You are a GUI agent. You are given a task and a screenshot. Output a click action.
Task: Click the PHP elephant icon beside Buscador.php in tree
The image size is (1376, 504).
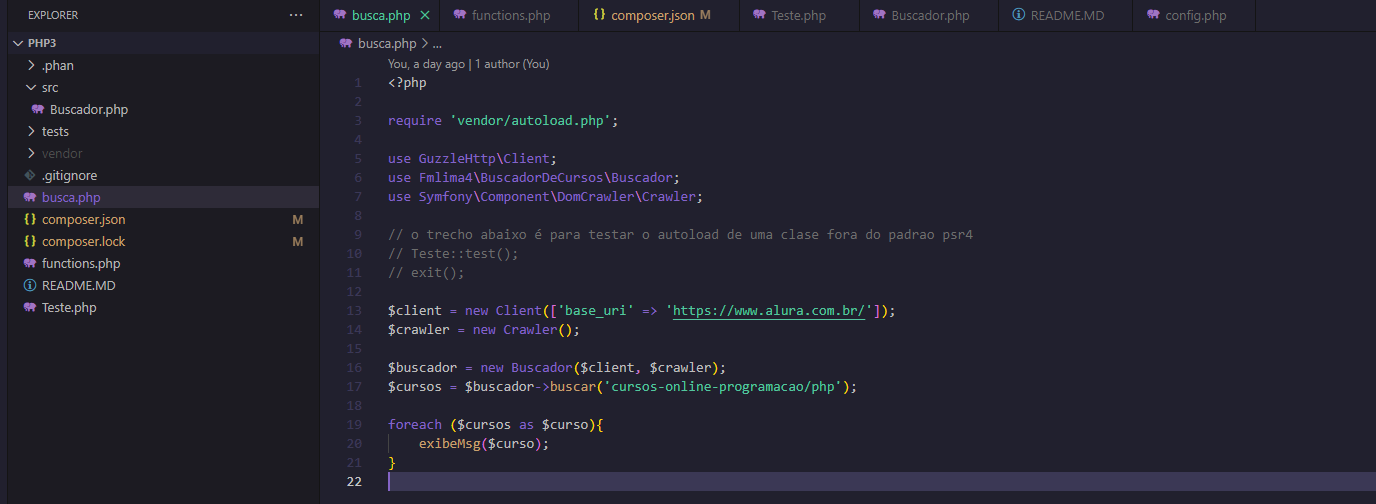38,110
